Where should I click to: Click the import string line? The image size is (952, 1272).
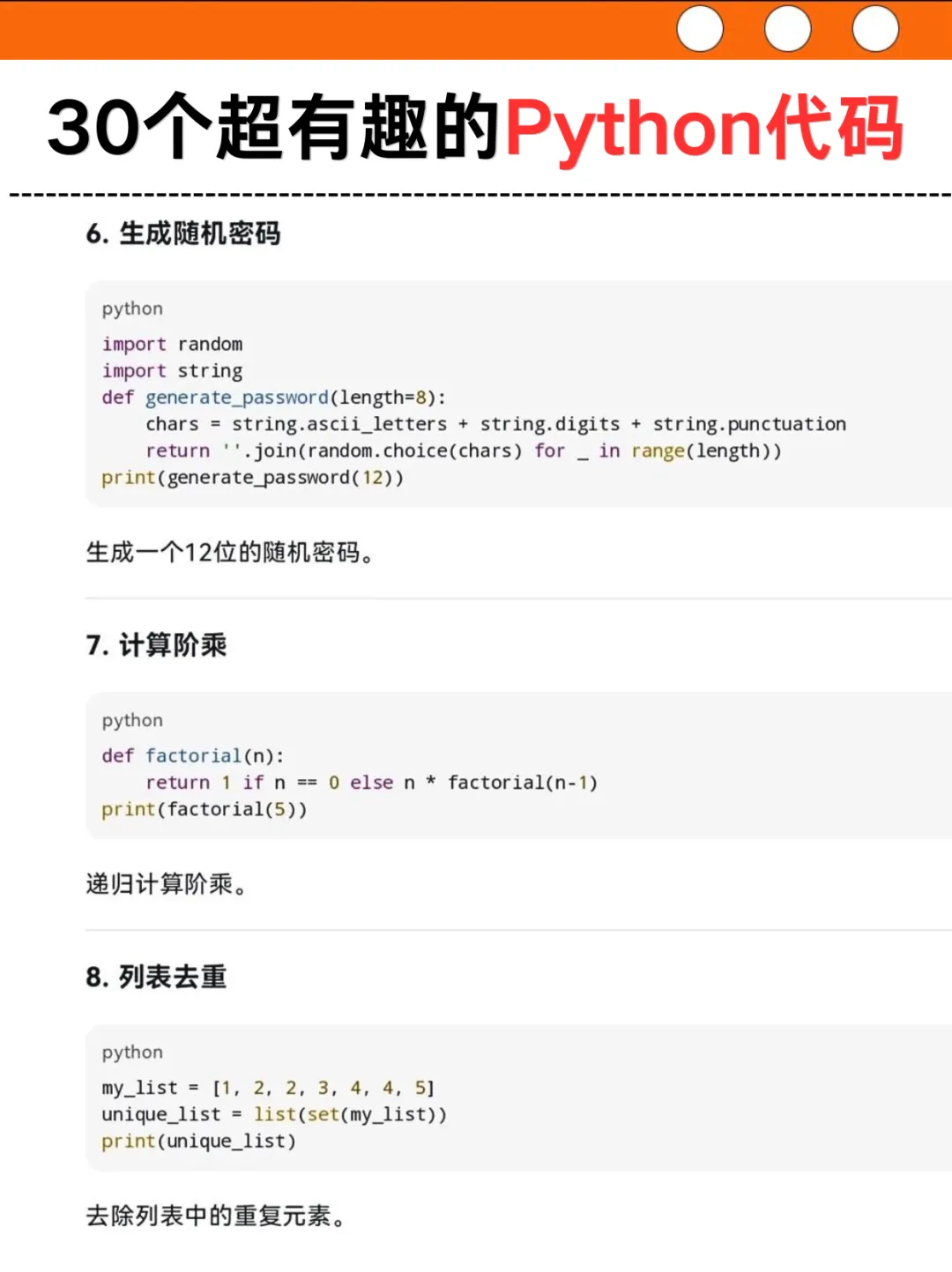coord(172,371)
